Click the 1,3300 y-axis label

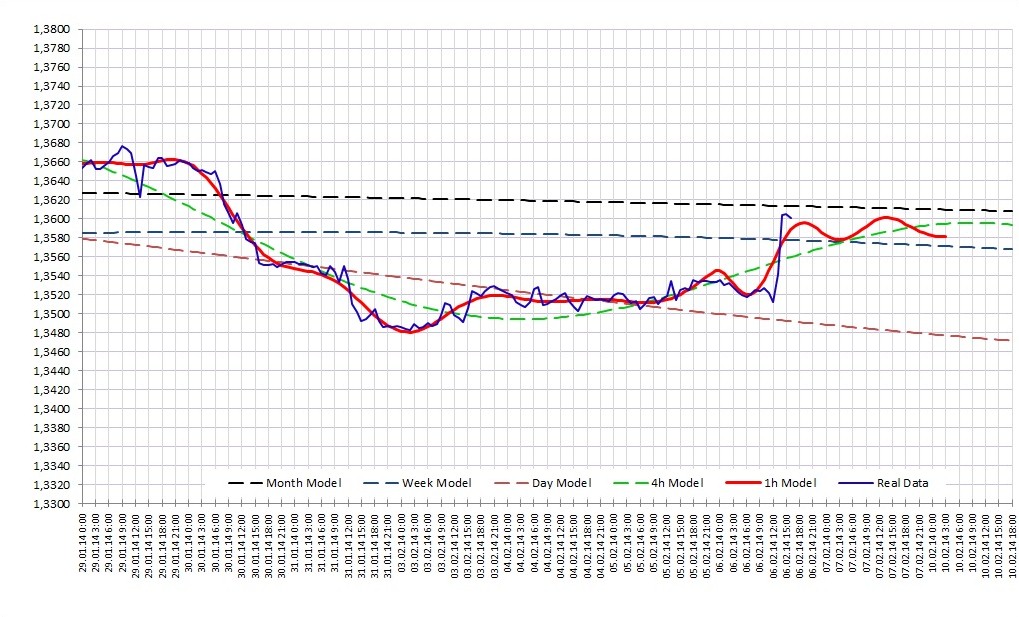click(51, 504)
